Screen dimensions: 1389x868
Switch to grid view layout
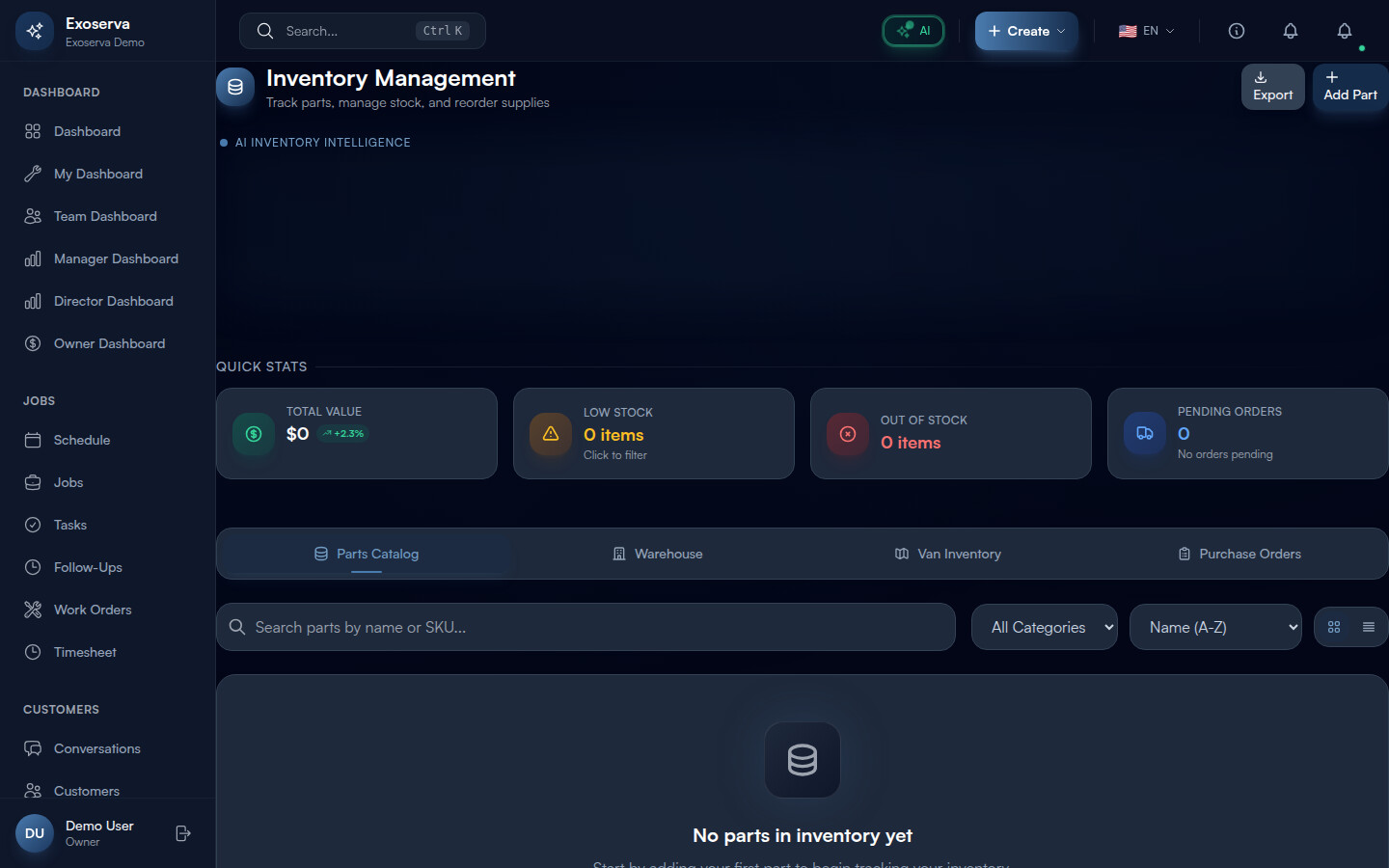(x=1334, y=627)
